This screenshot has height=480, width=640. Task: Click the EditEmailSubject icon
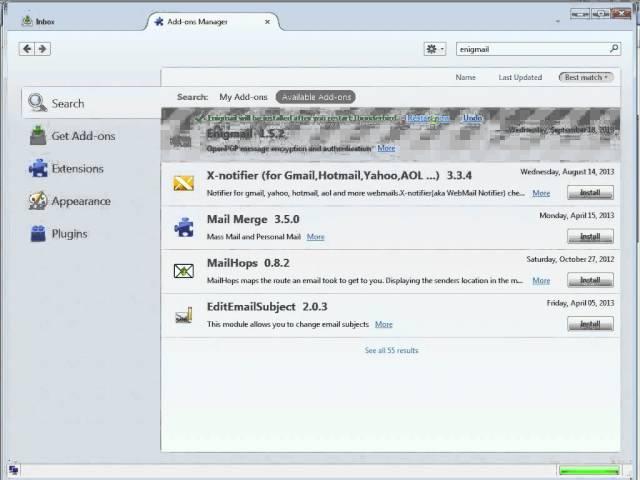tap(184, 315)
